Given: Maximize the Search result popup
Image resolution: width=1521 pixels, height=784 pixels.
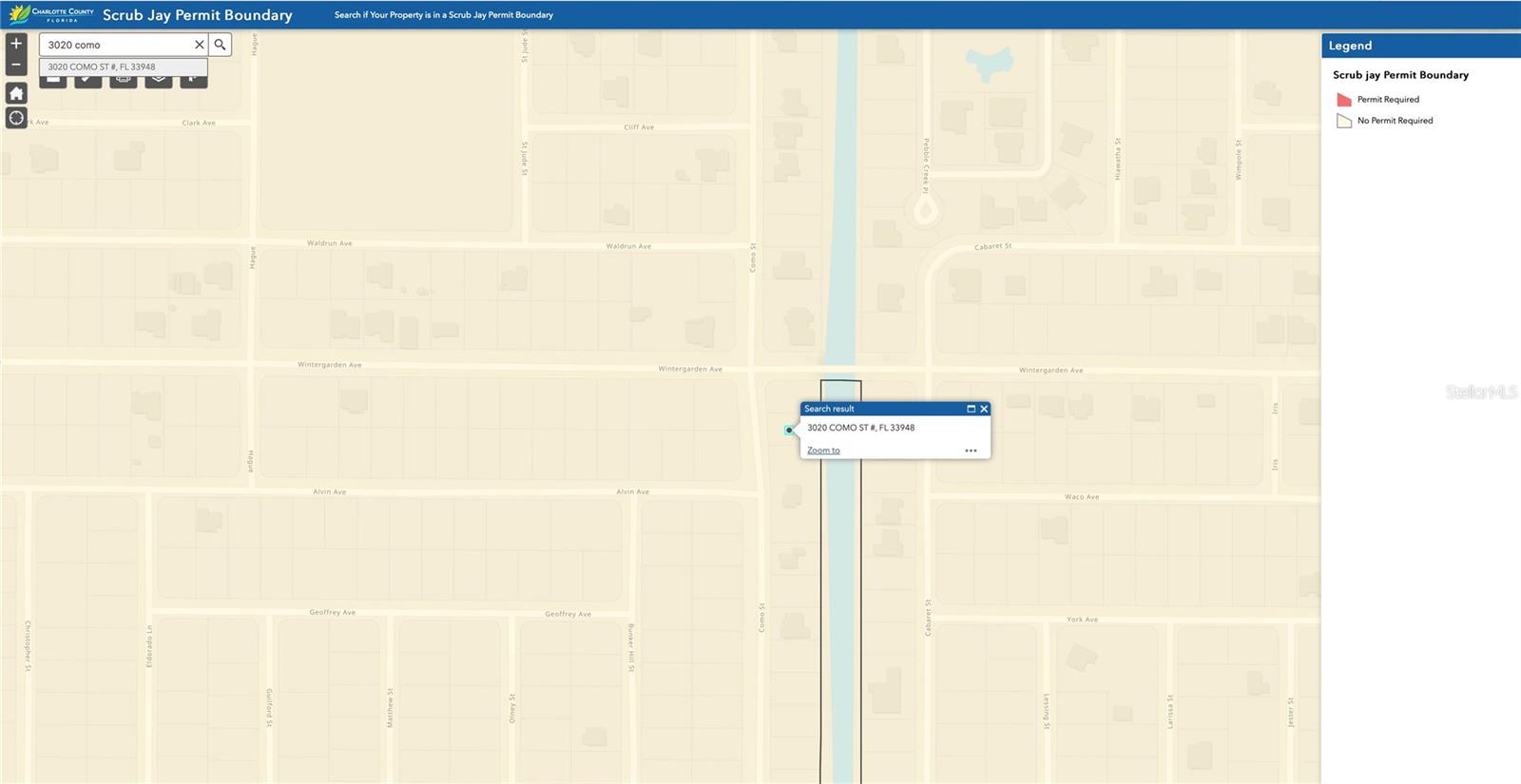Looking at the screenshot, I should (971, 409).
